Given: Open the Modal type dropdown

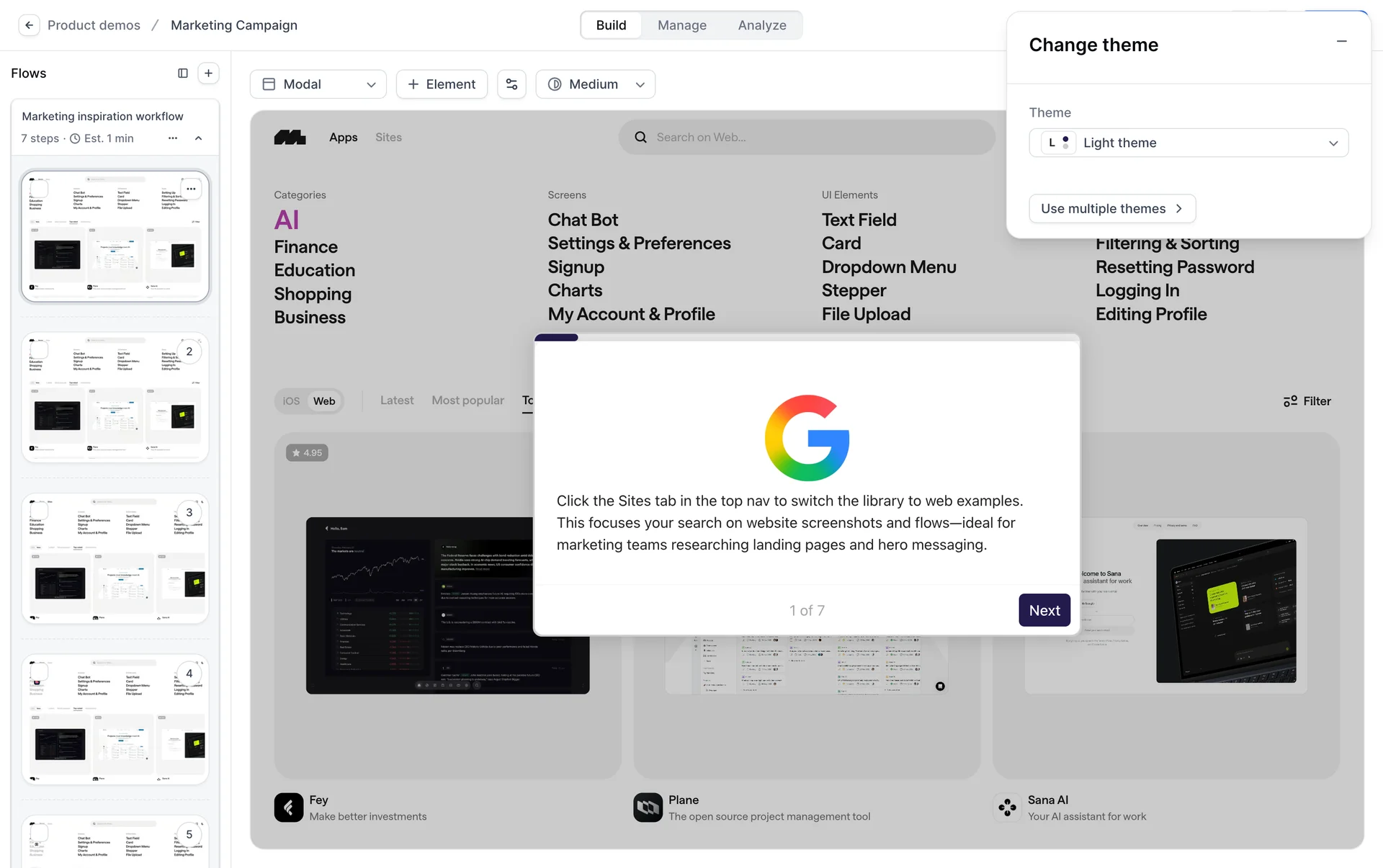Looking at the screenshot, I should 318,84.
